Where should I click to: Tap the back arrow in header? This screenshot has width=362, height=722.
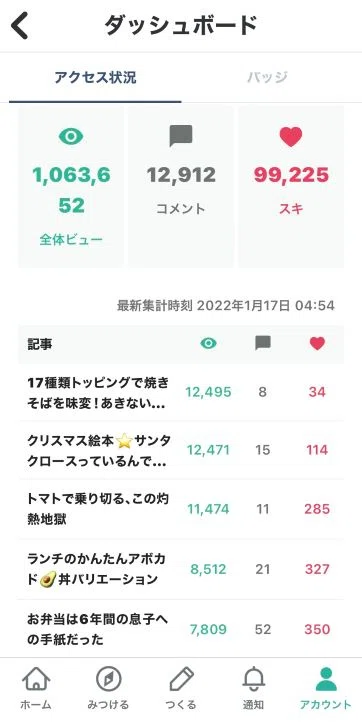coord(20,26)
